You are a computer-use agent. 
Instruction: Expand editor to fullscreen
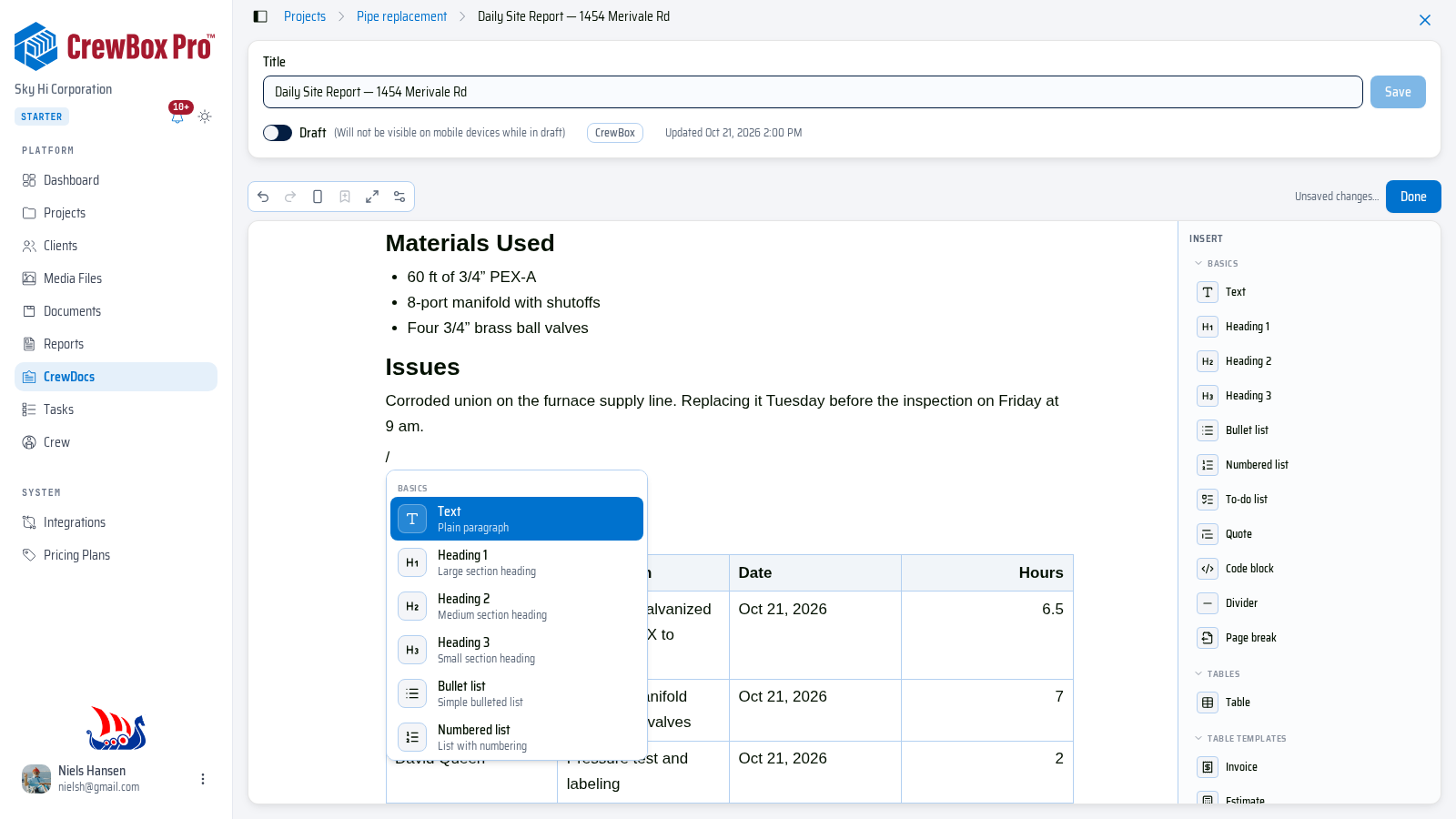click(372, 197)
